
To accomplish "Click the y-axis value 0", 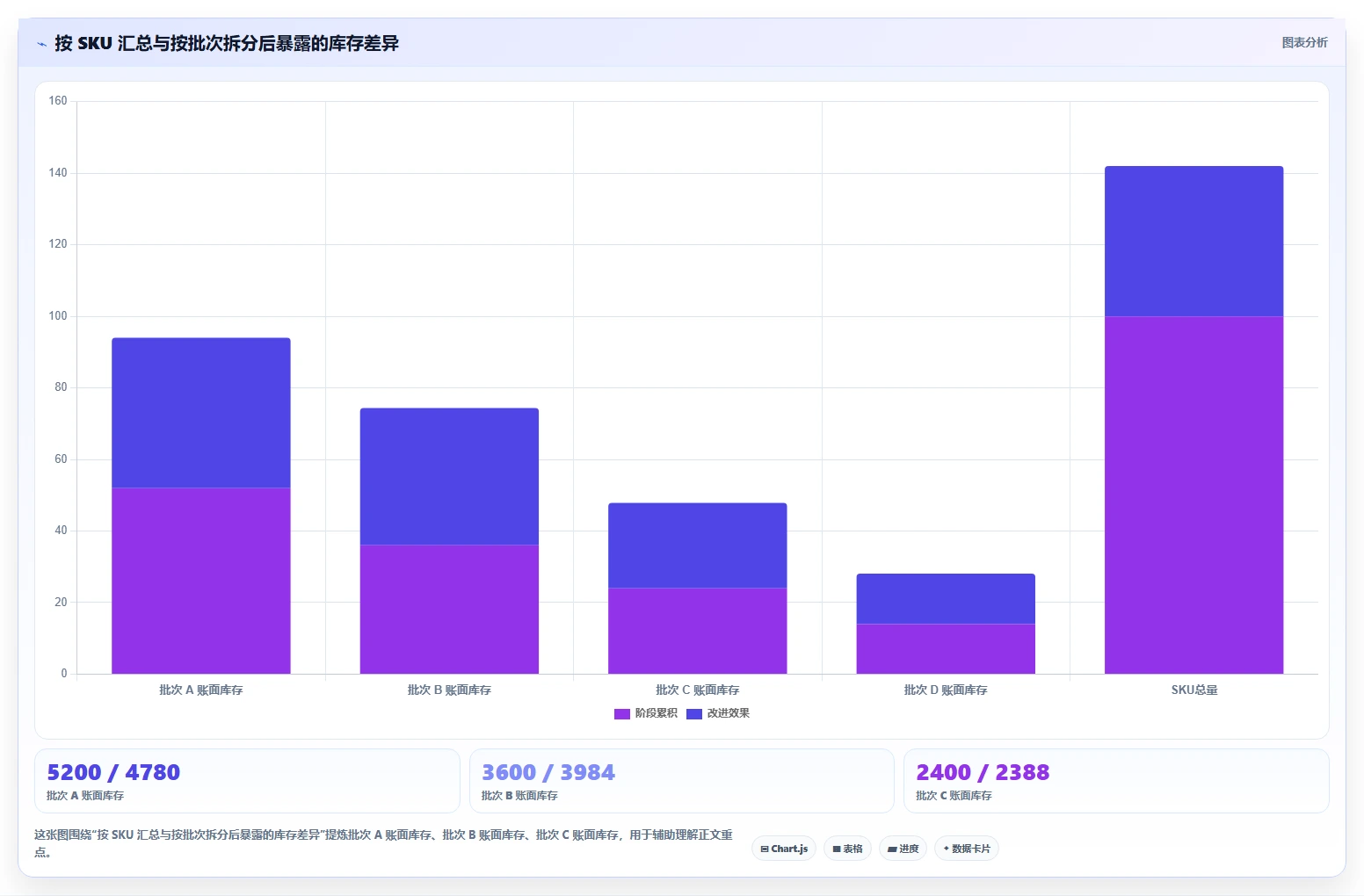I will click(x=64, y=674).
